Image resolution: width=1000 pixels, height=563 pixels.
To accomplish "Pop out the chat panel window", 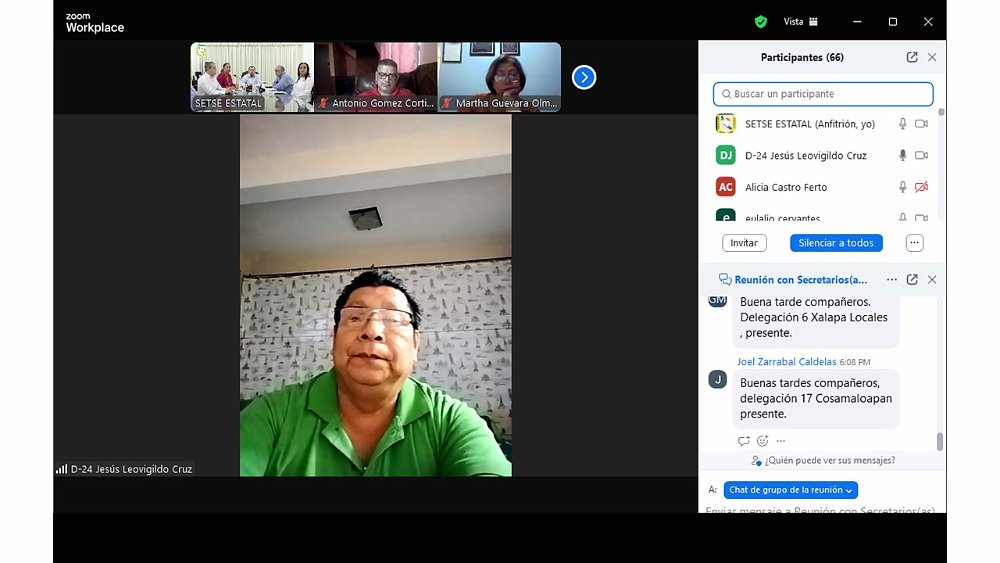I will coord(912,280).
